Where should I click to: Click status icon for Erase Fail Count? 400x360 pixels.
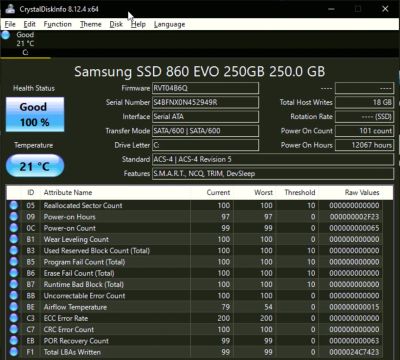(x=14, y=273)
